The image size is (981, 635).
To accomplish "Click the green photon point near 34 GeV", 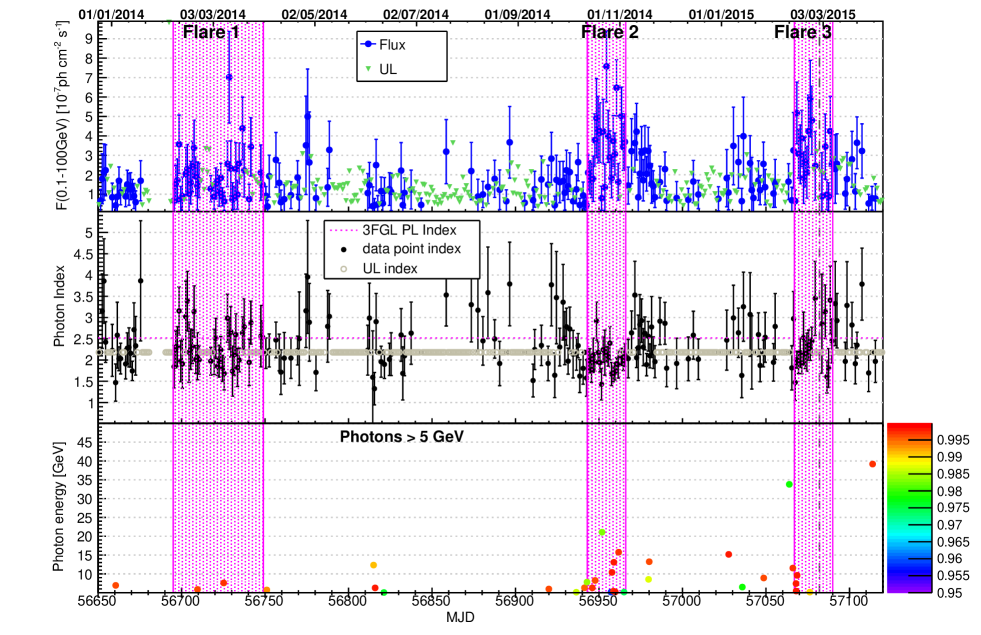I will (x=789, y=484).
